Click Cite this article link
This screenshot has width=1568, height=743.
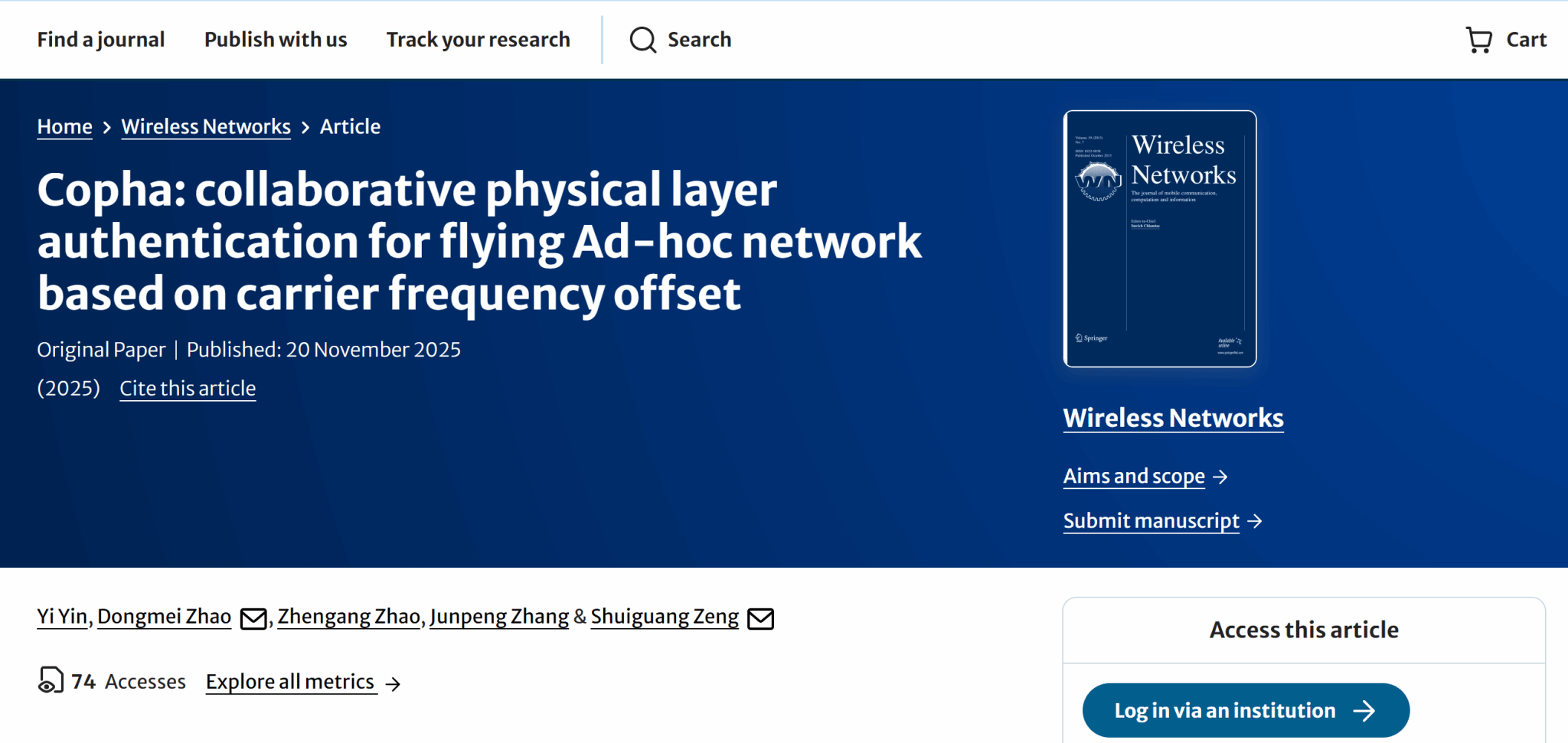click(188, 389)
